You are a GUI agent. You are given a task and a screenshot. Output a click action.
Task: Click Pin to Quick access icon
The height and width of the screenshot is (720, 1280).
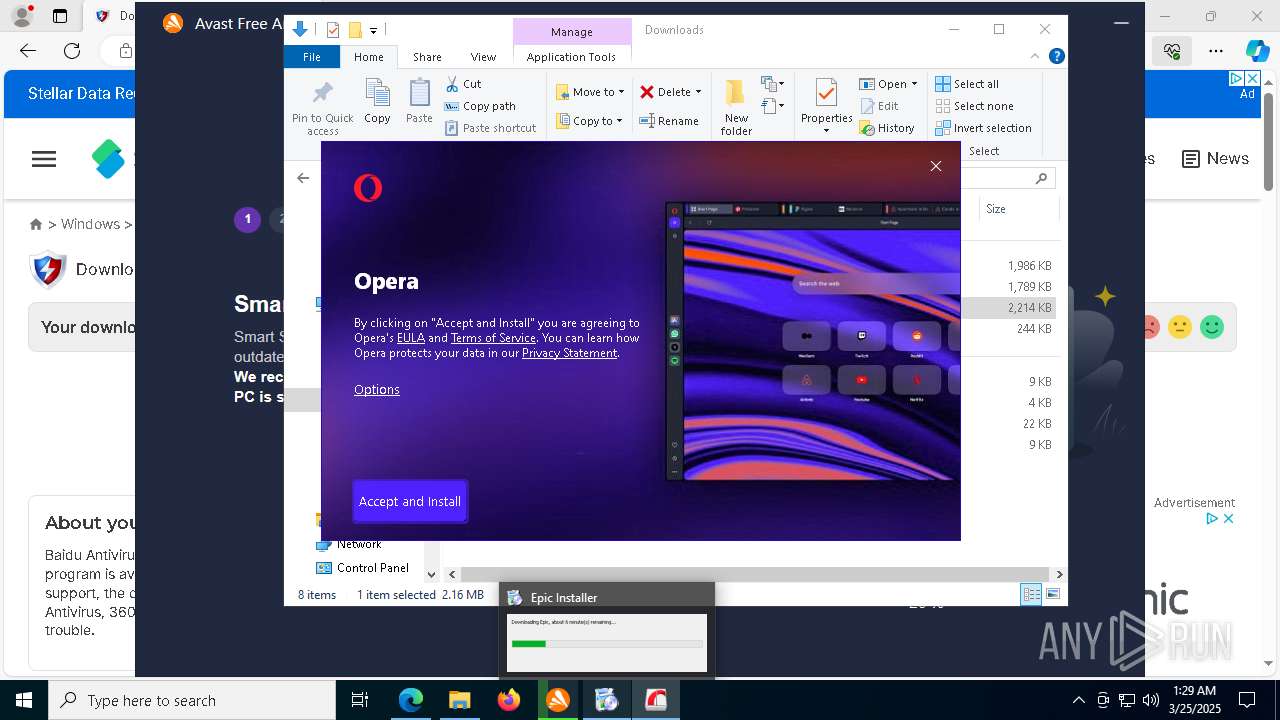tap(322, 95)
